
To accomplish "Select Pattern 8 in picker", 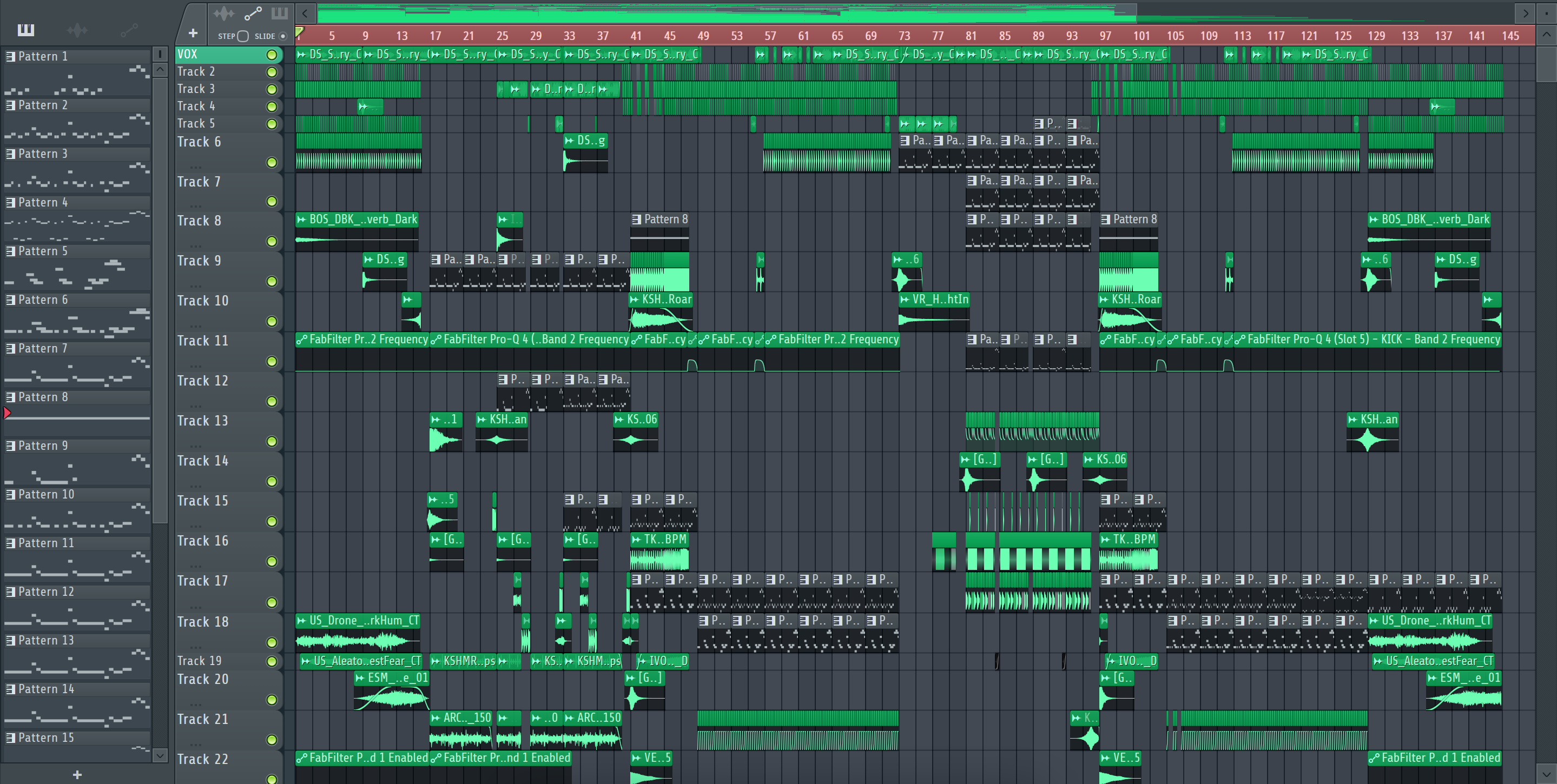I will tap(77, 397).
